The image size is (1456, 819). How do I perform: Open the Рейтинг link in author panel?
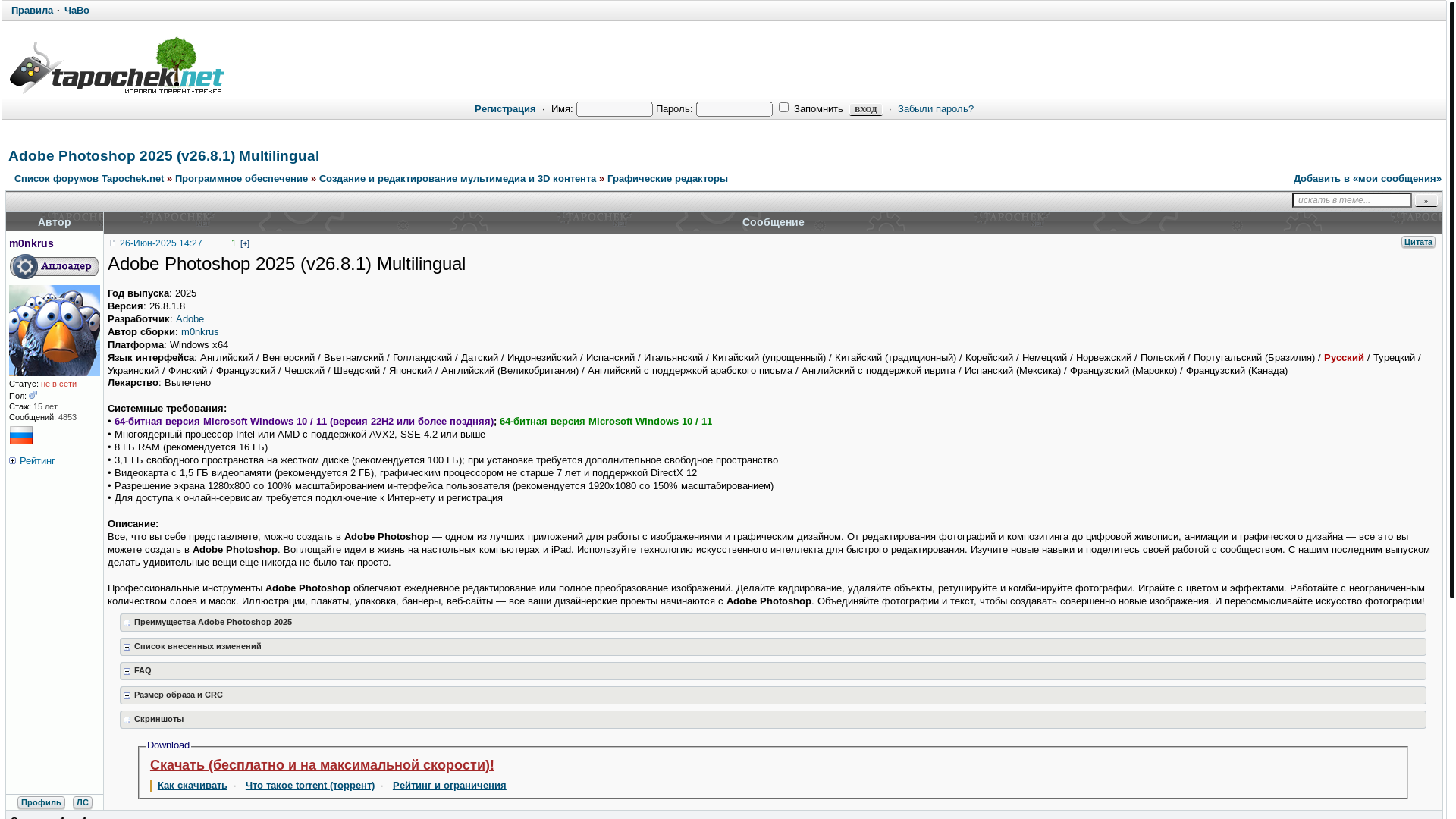pyautogui.click(x=37, y=461)
